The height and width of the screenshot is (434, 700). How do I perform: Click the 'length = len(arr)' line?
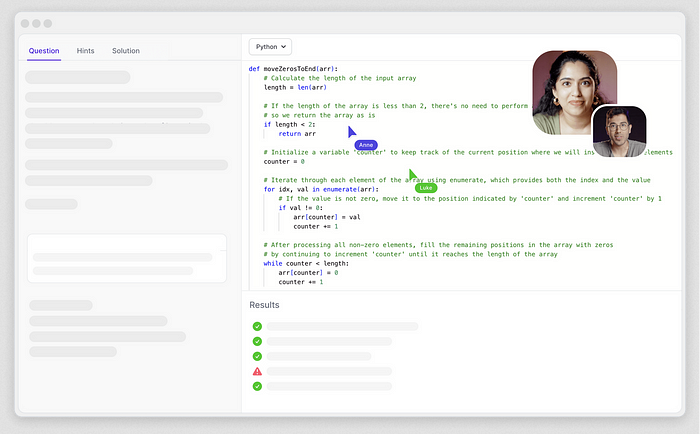[295, 88]
